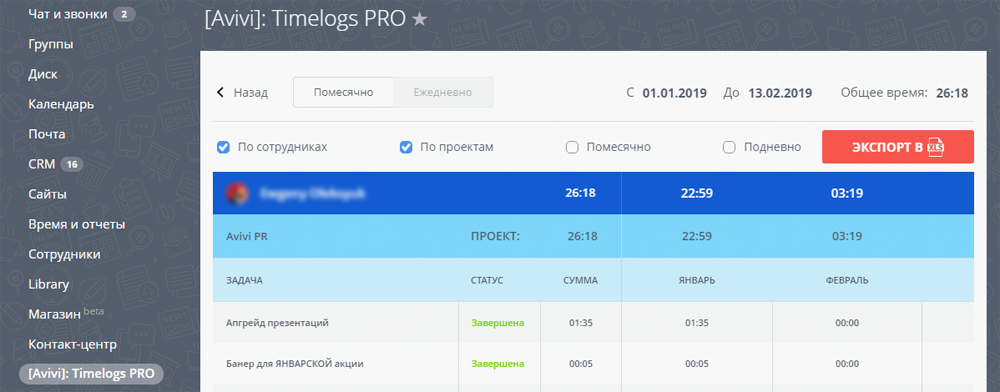Click the ФЕВРАЛЬ column header
Viewport: 1000px width, 392px height.
(x=847, y=280)
